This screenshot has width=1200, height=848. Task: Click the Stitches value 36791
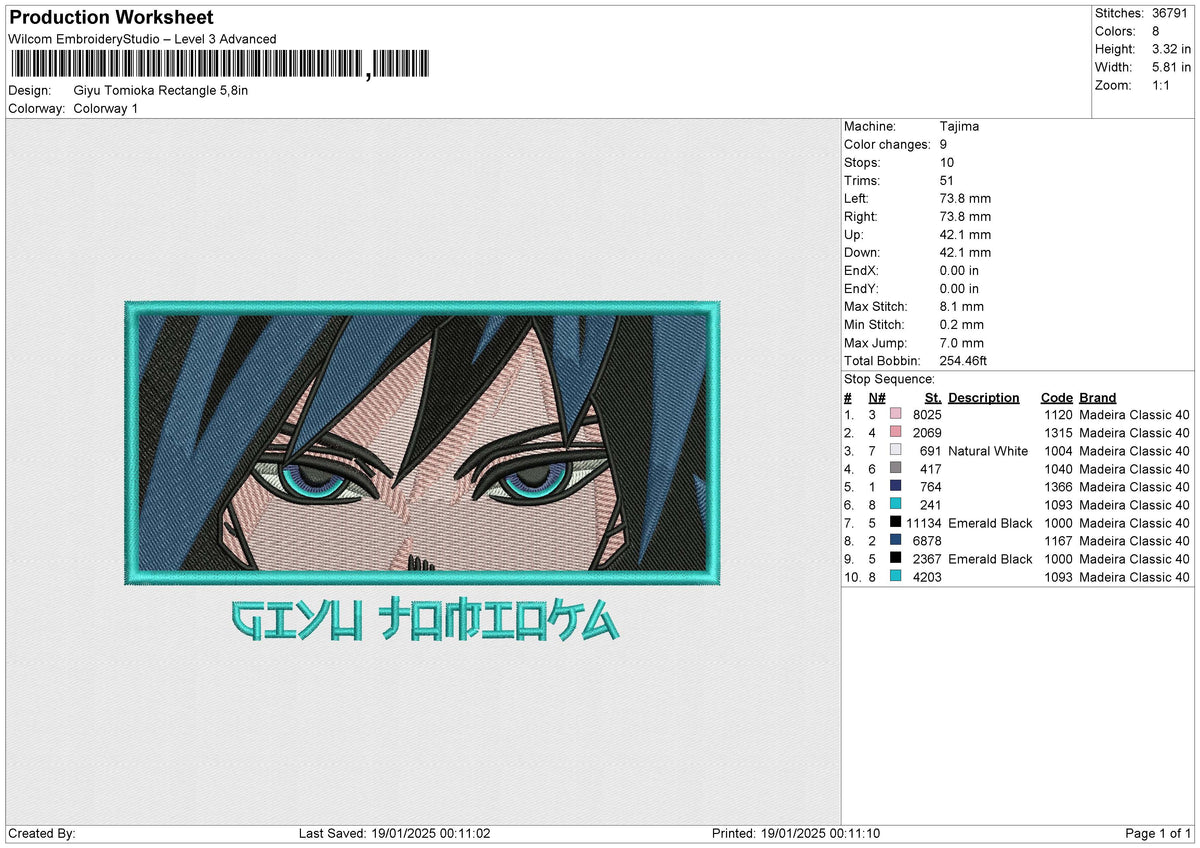click(x=1171, y=13)
